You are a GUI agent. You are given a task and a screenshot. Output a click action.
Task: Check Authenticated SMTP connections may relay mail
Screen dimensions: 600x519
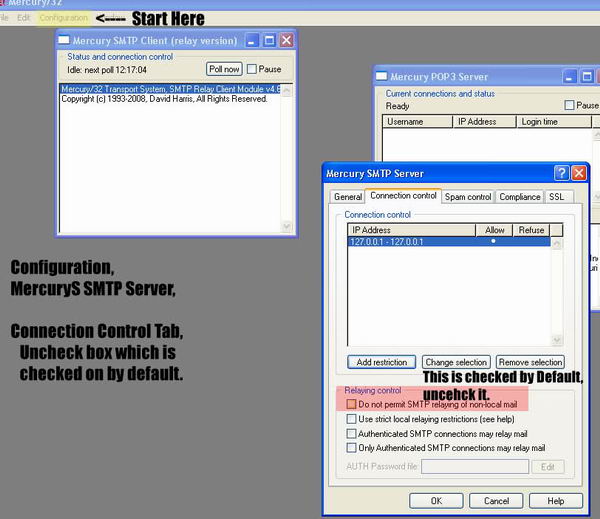[x=351, y=434]
